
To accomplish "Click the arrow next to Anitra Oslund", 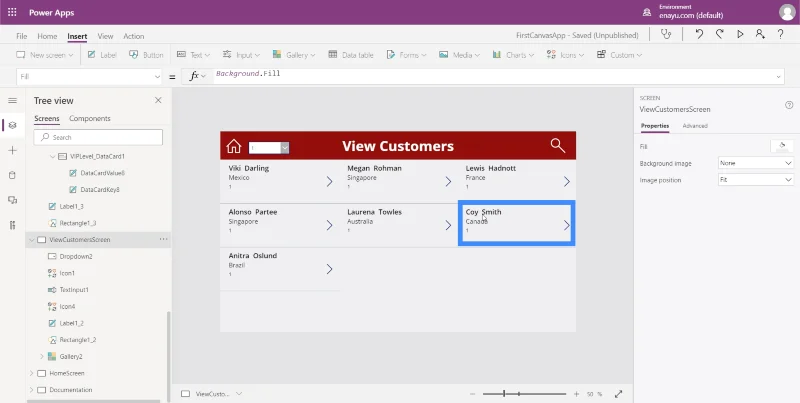I will [x=330, y=269].
